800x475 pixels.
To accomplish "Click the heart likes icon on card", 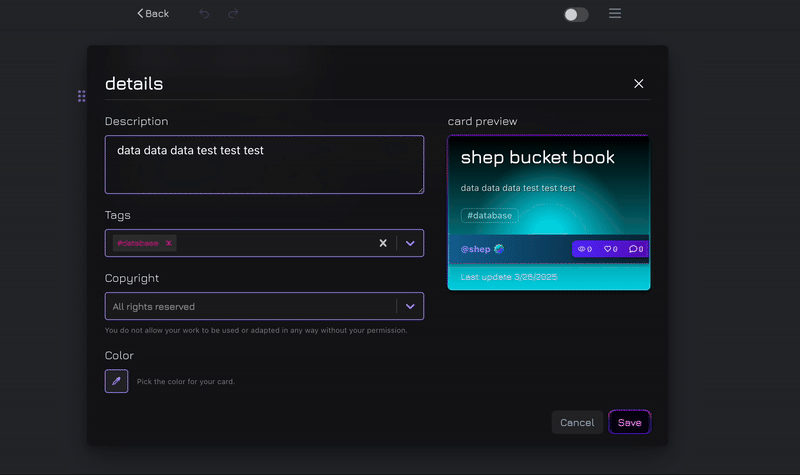I will [x=608, y=249].
